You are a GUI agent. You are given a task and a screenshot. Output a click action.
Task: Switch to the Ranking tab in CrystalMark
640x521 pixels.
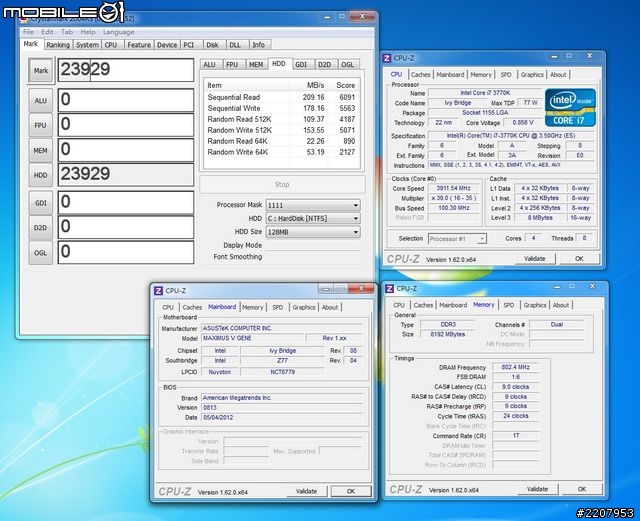pyautogui.click(x=58, y=45)
